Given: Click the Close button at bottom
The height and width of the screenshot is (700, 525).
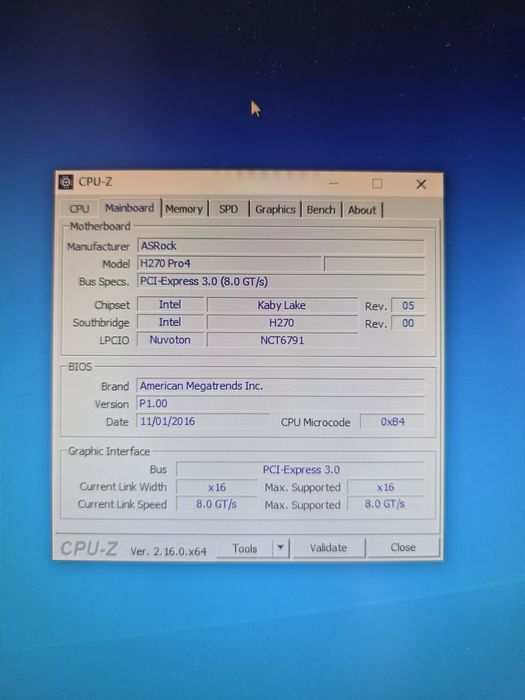Looking at the screenshot, I should click(403, 547).
